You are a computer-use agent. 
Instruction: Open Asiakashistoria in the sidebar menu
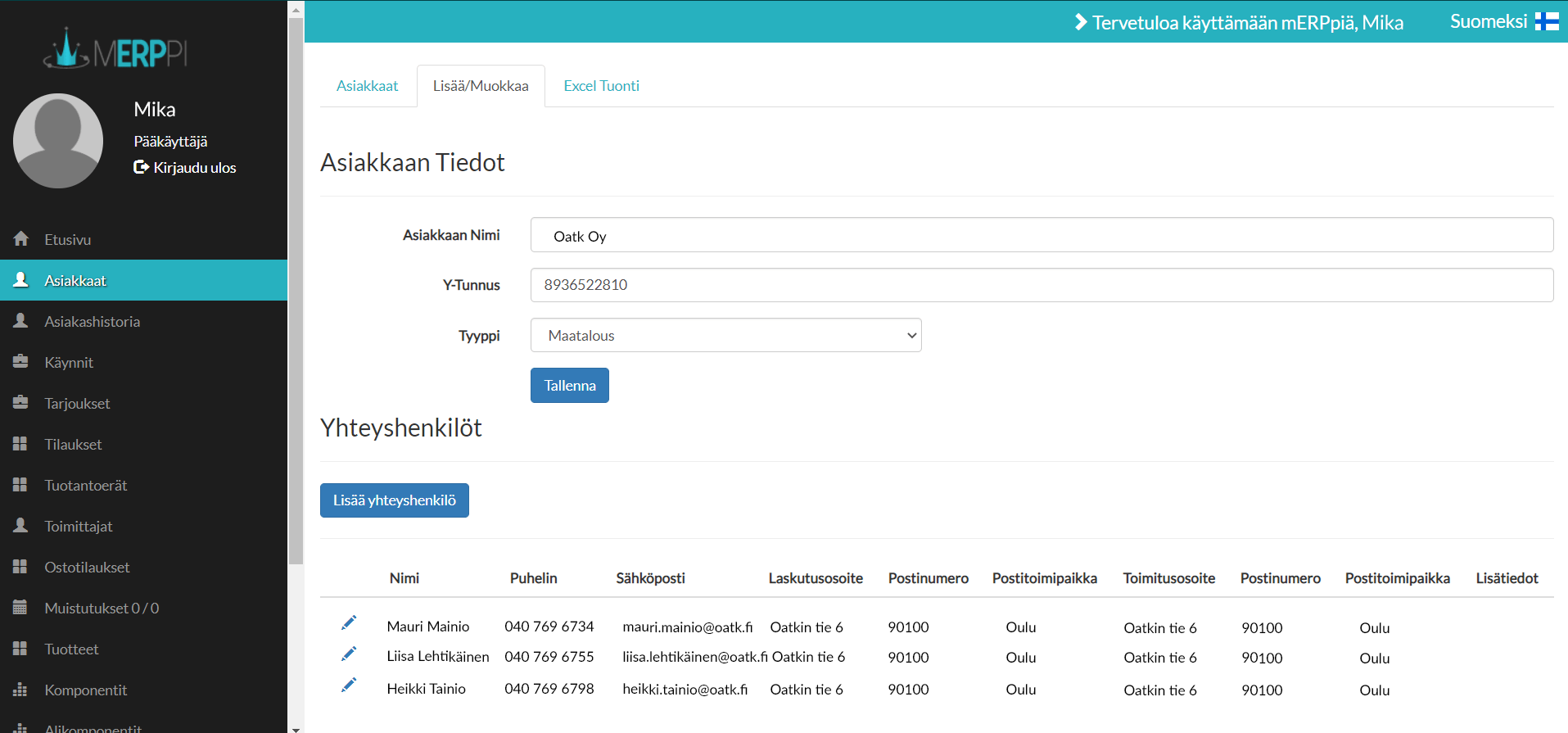click(144, 321)
